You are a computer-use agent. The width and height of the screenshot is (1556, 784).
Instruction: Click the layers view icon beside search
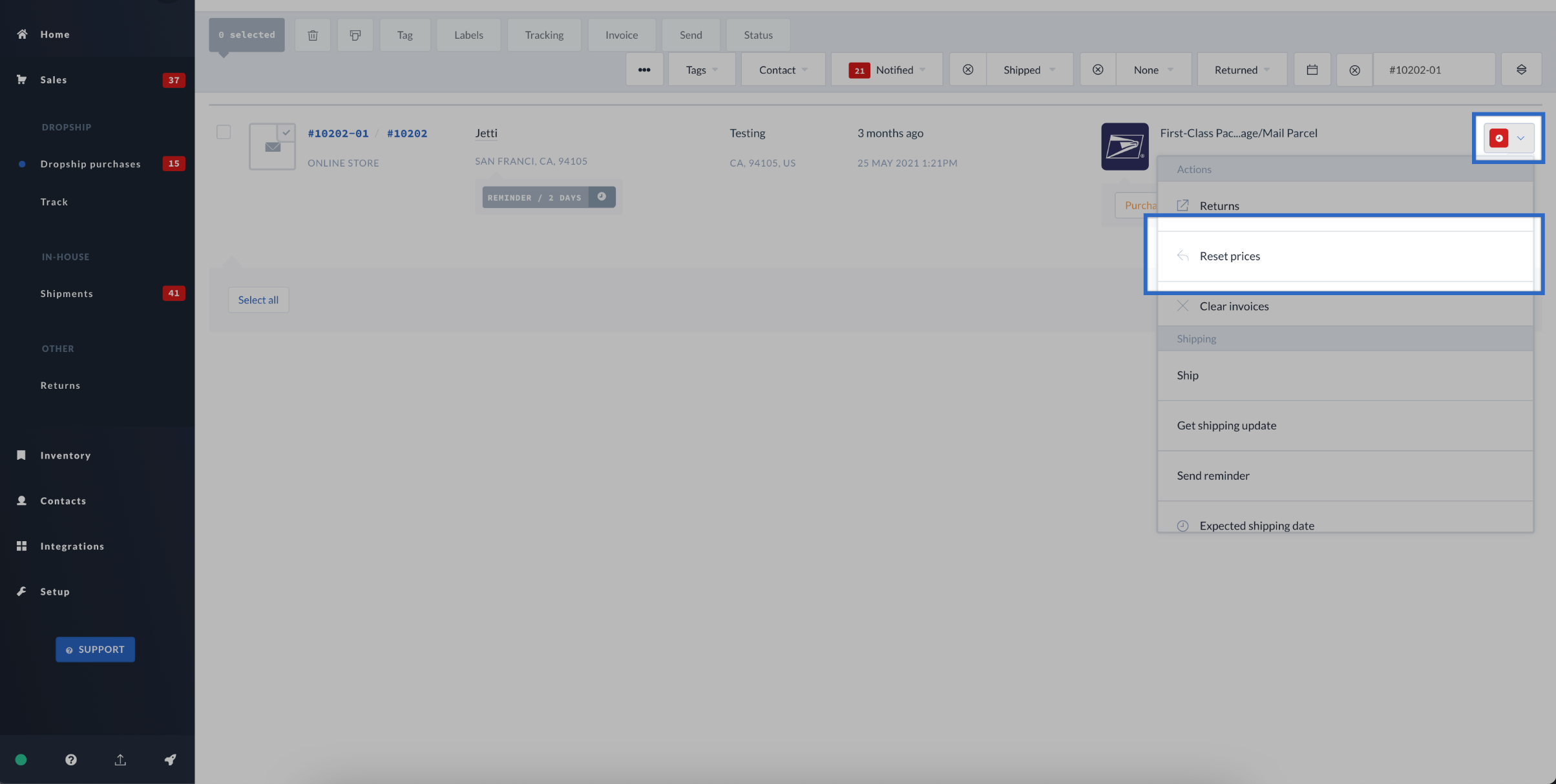pos(1521,70)
